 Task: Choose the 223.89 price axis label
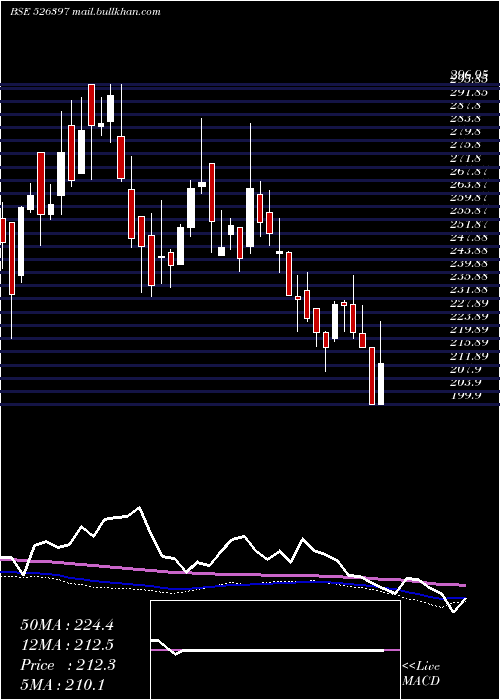click(468, 317)
